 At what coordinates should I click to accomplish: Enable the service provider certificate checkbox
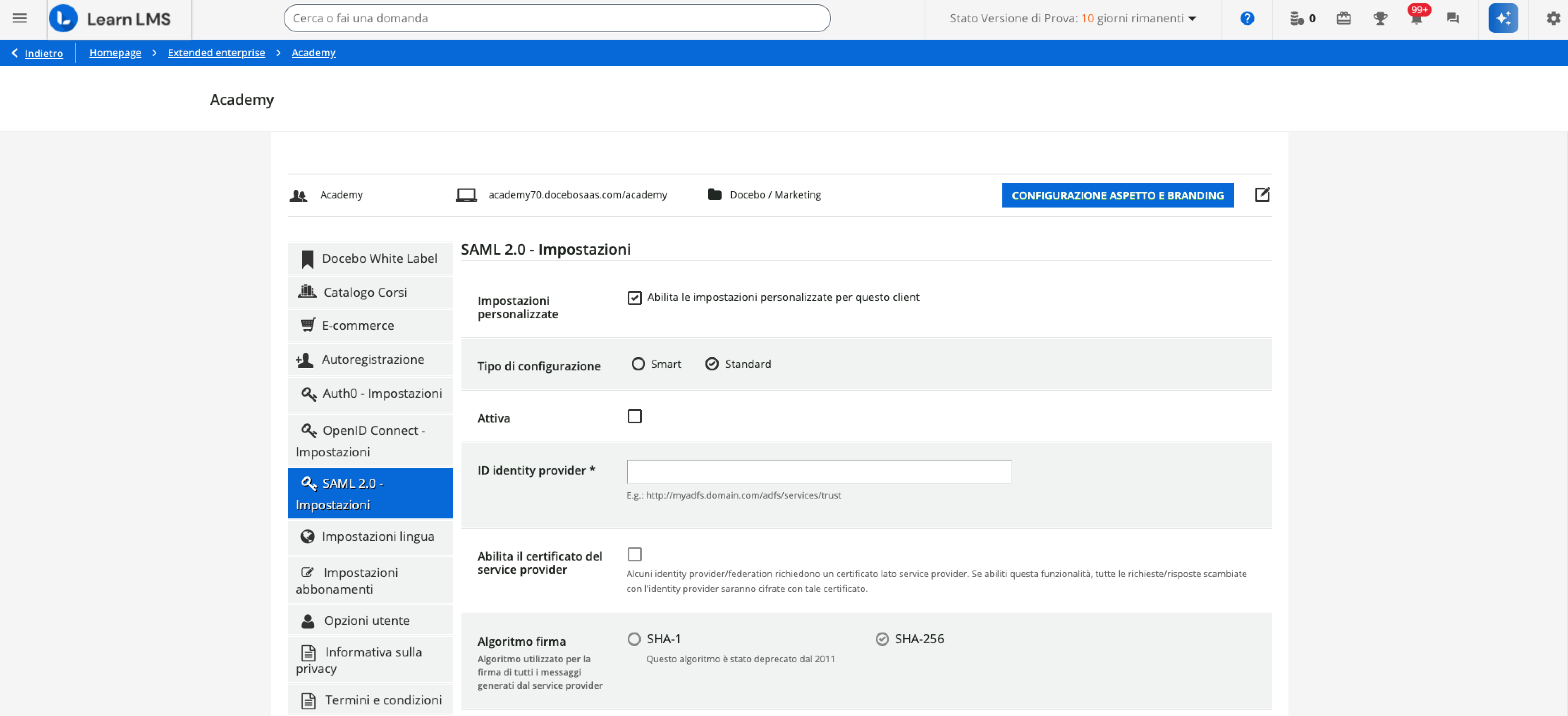634,555
